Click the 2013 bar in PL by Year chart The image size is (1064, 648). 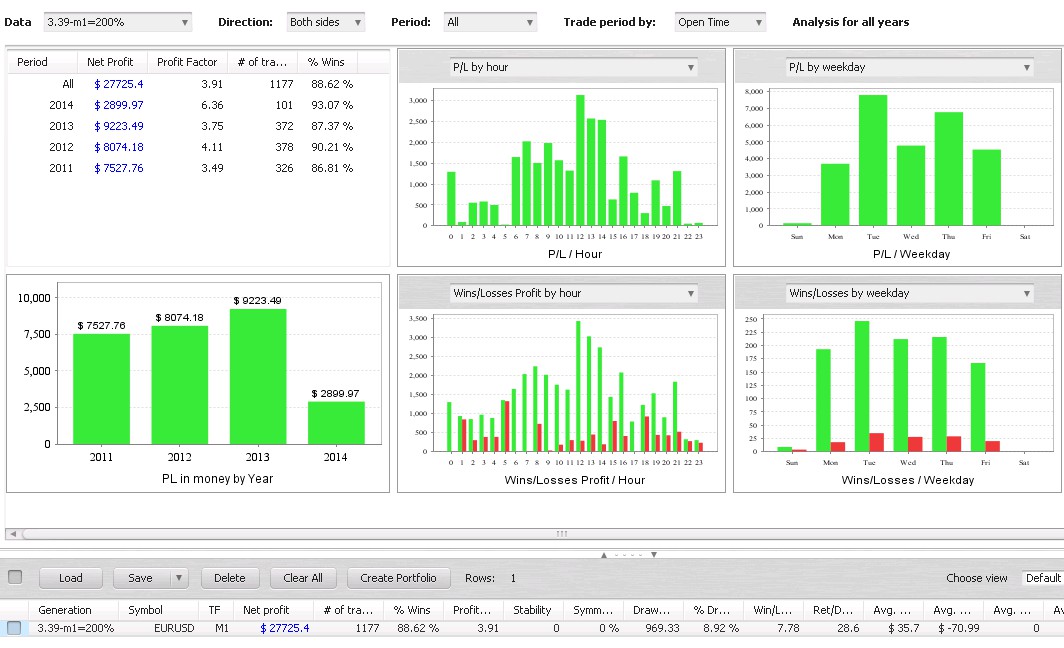(258, 377)
